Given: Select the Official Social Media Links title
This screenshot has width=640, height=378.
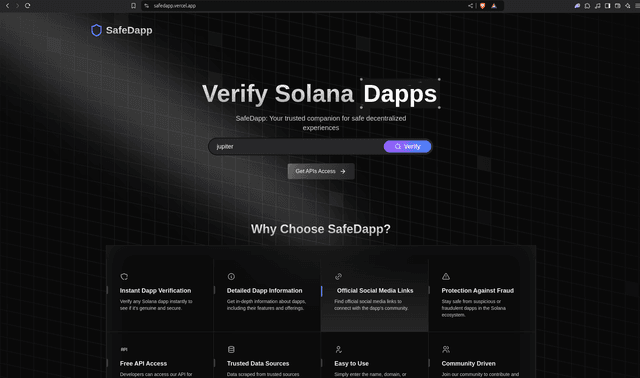Looking at the screenshot, I should pos(375,291).
